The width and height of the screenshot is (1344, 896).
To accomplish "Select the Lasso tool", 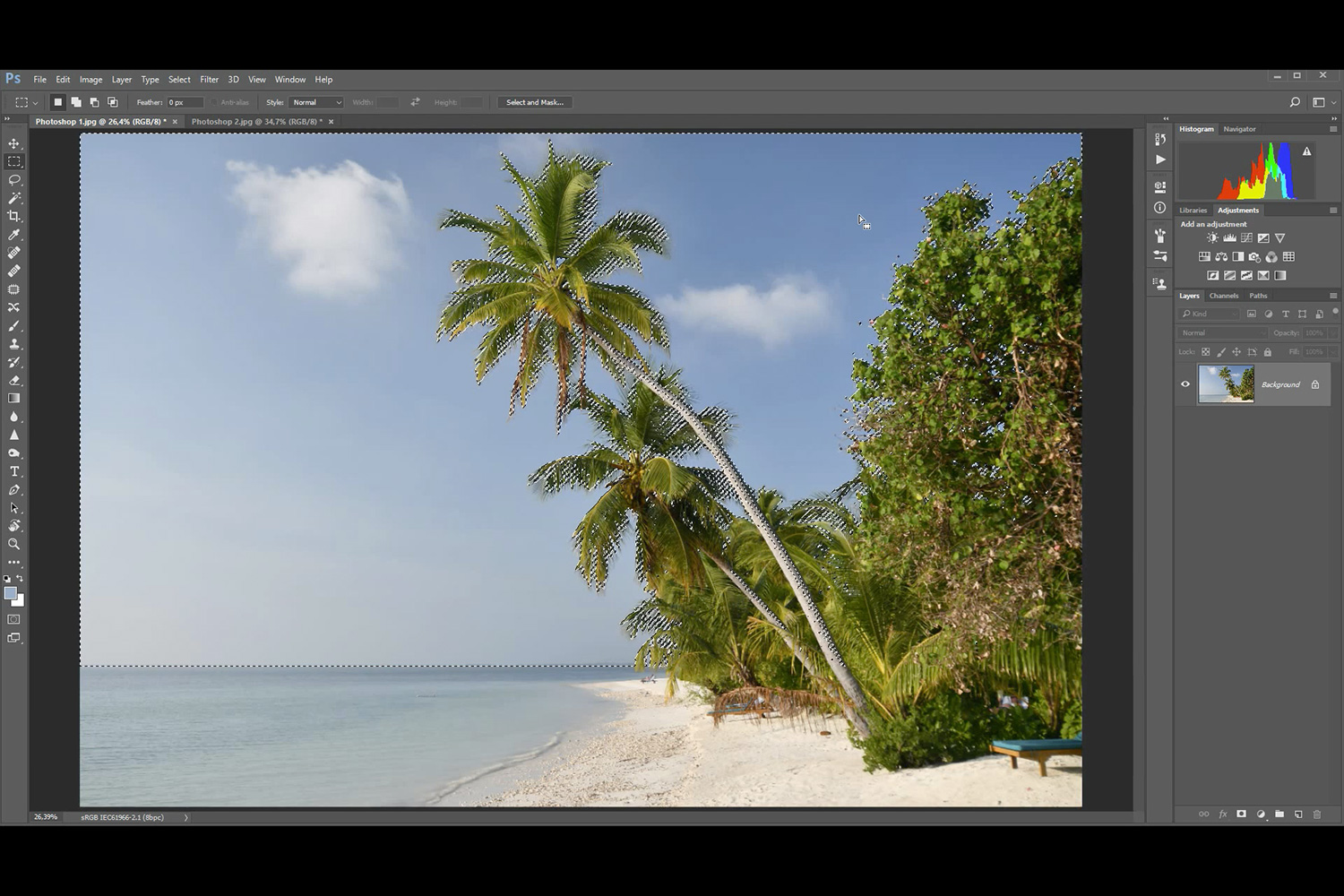I will [14, 180].
